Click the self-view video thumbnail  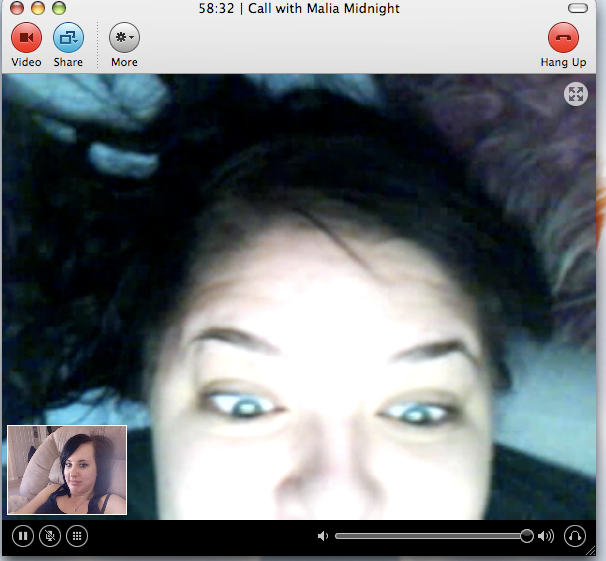(x=67, y=470)
